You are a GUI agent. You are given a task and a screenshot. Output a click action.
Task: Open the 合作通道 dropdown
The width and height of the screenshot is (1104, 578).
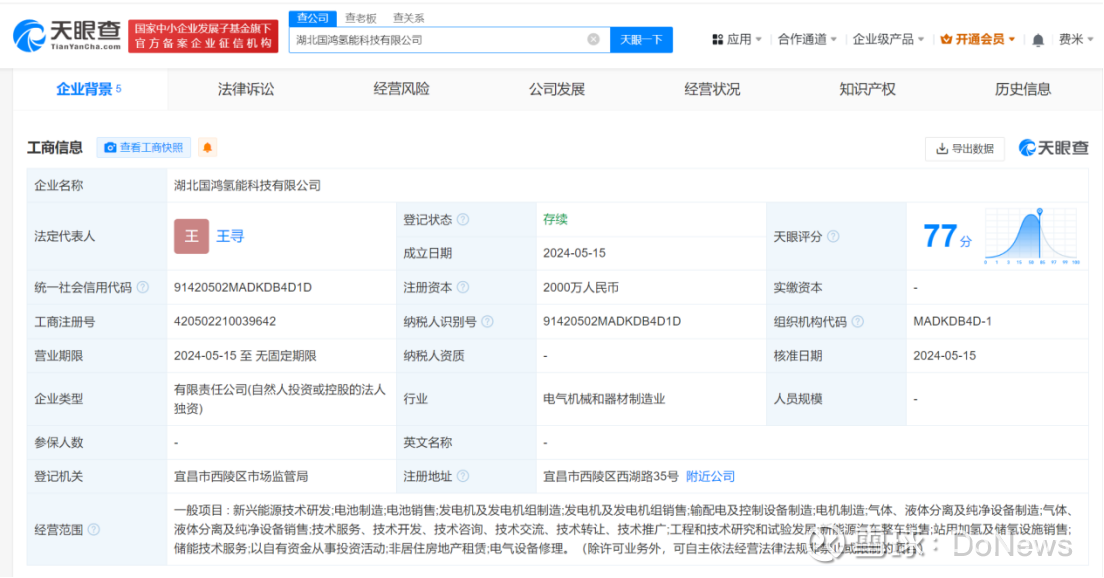click(807, 39)
